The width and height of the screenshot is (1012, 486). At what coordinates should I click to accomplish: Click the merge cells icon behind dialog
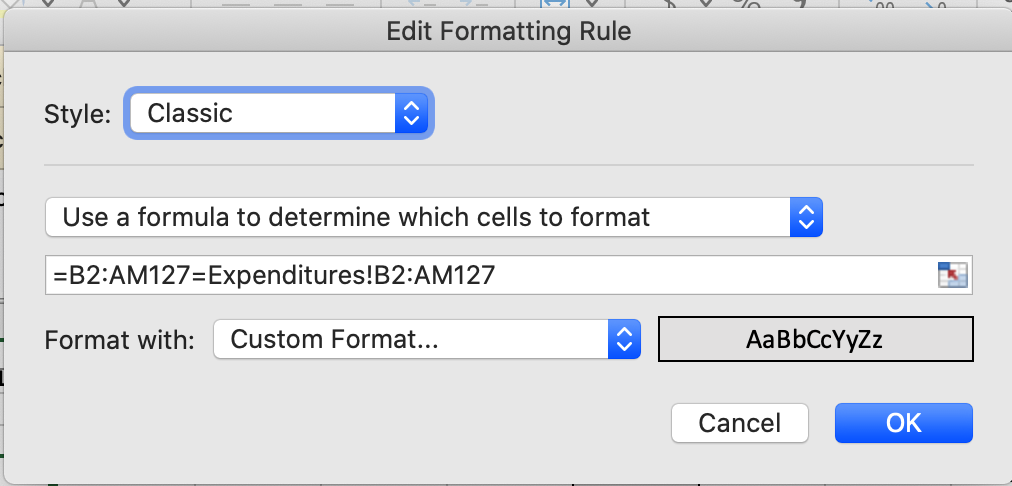[x=553, y=5]
